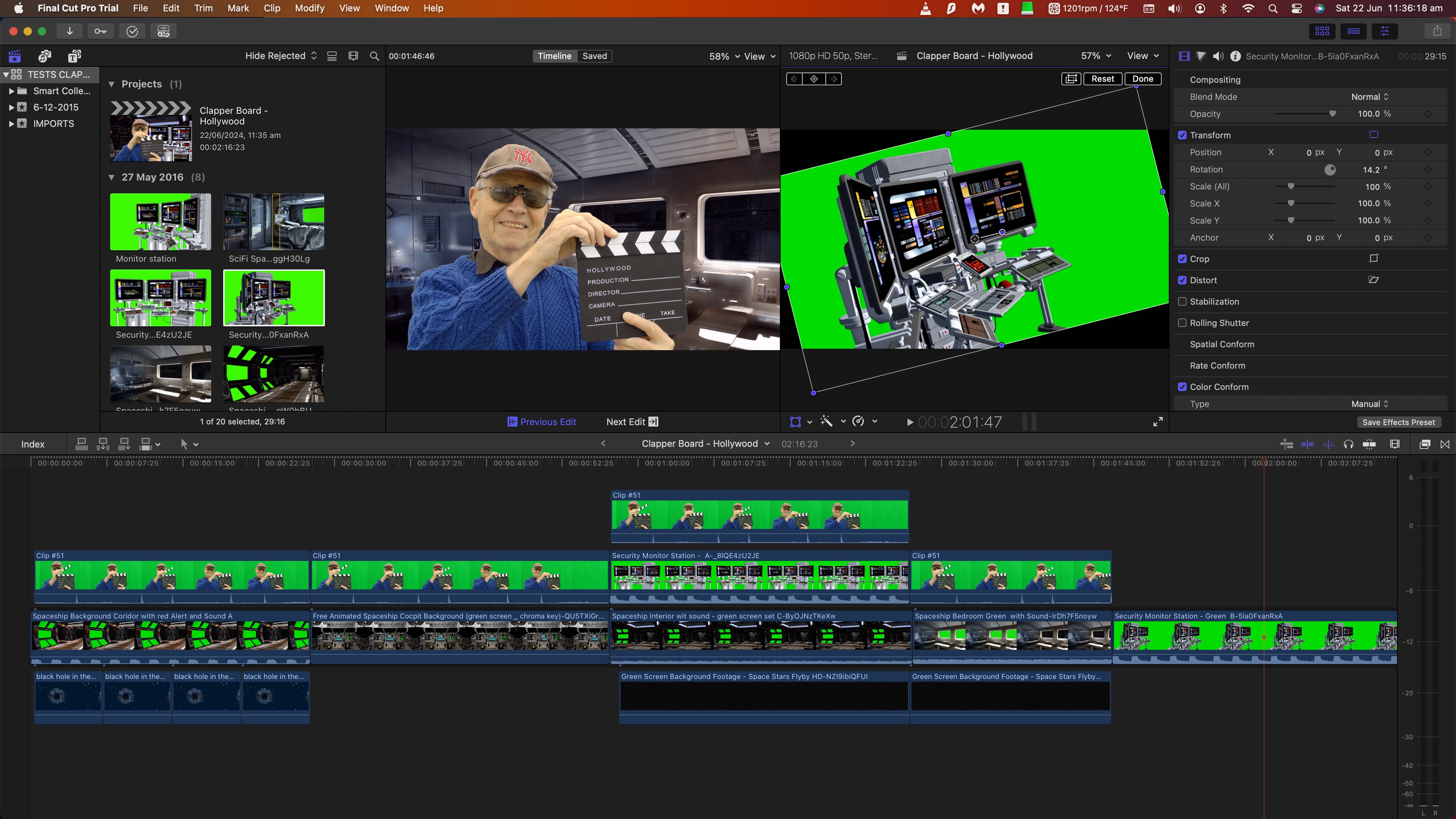Open the Titles and Generators sidebar
The height and width of the screenshot is (819, 1456).
75,56
